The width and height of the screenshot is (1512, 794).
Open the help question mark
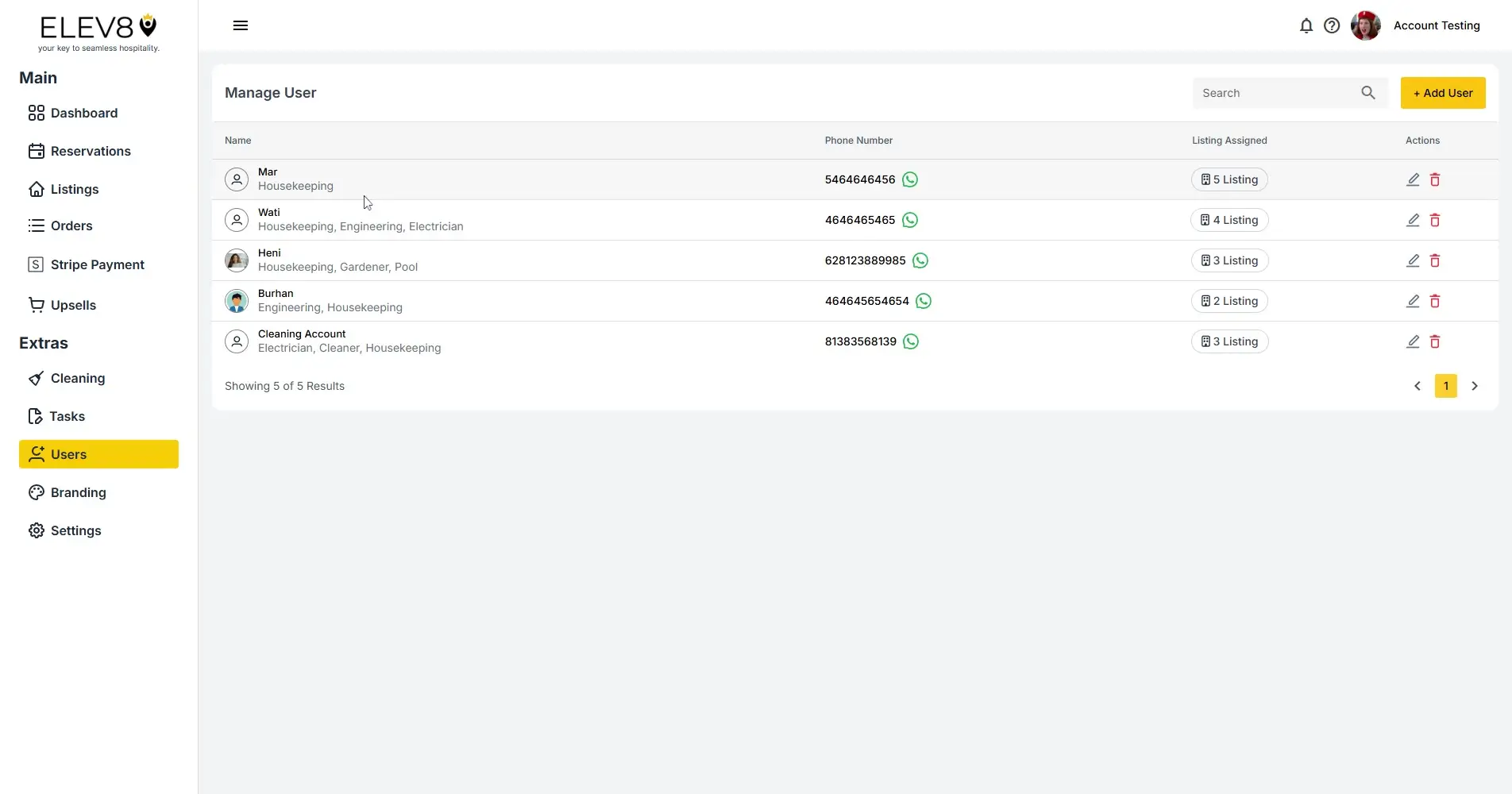[1332, 25]
